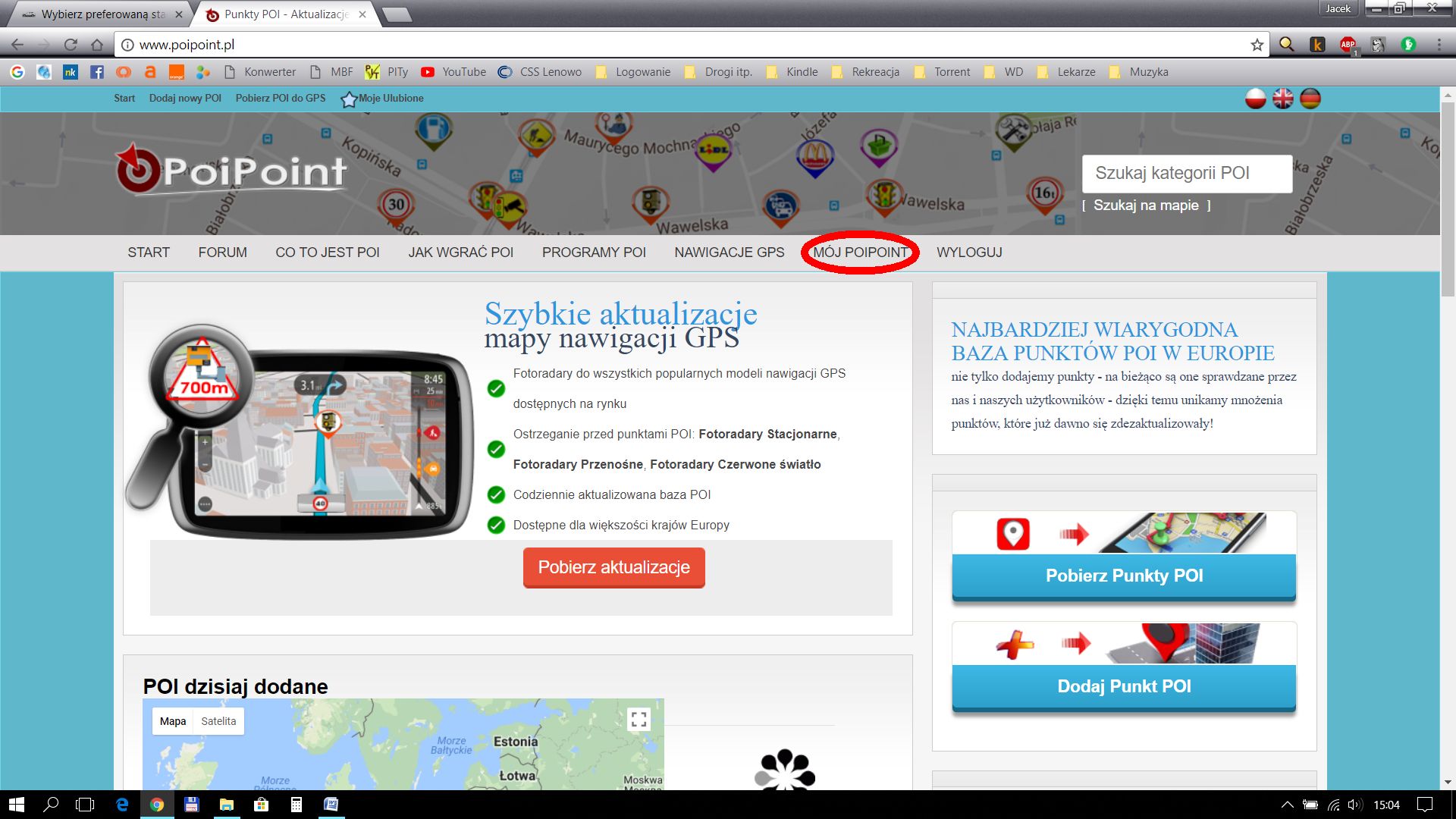Image resolution: width=1456 pixels, height=819 pixels.
Task: Choose the German flag language icon
Action: [1310, 99]
